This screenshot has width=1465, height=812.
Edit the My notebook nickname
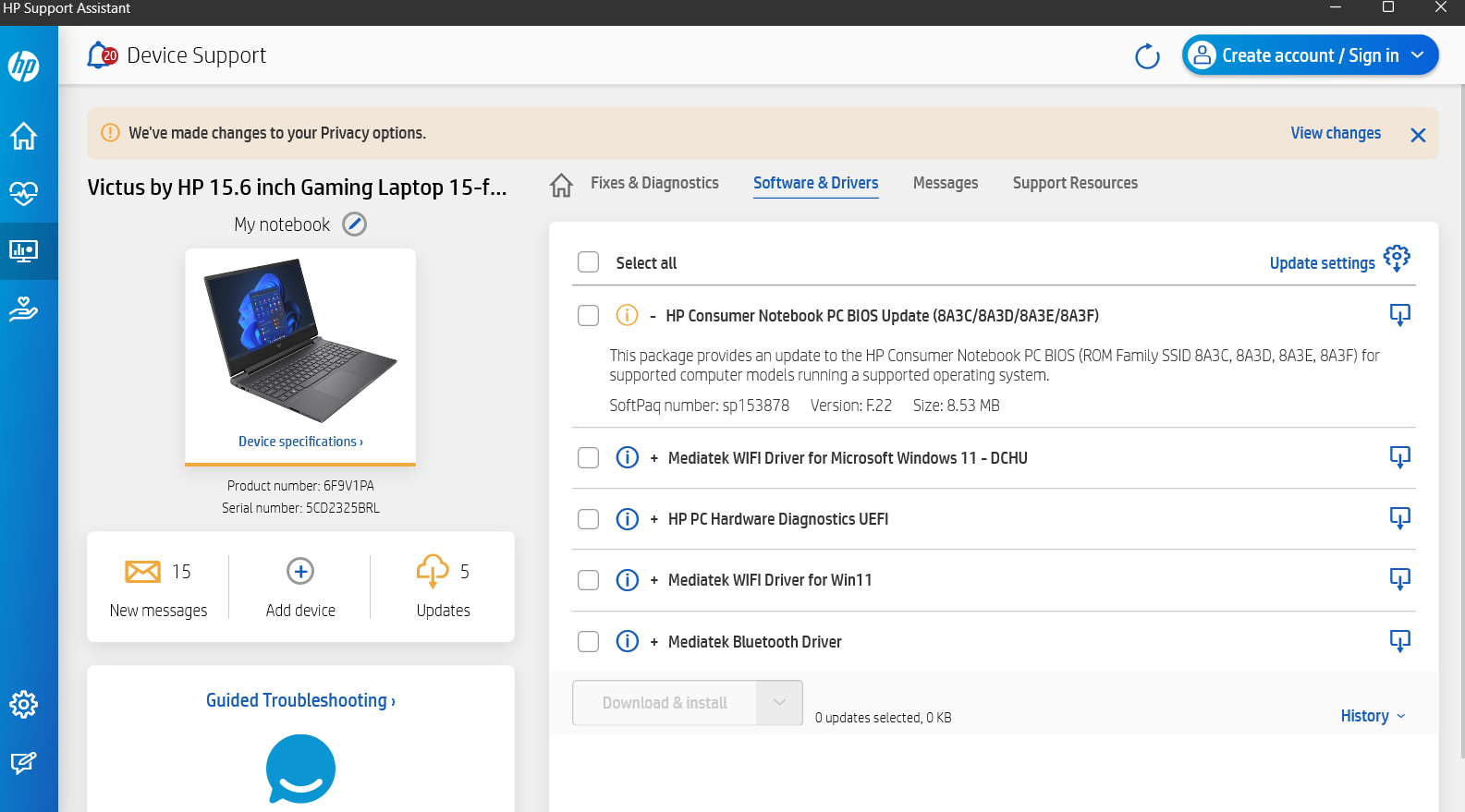[355, 224]
